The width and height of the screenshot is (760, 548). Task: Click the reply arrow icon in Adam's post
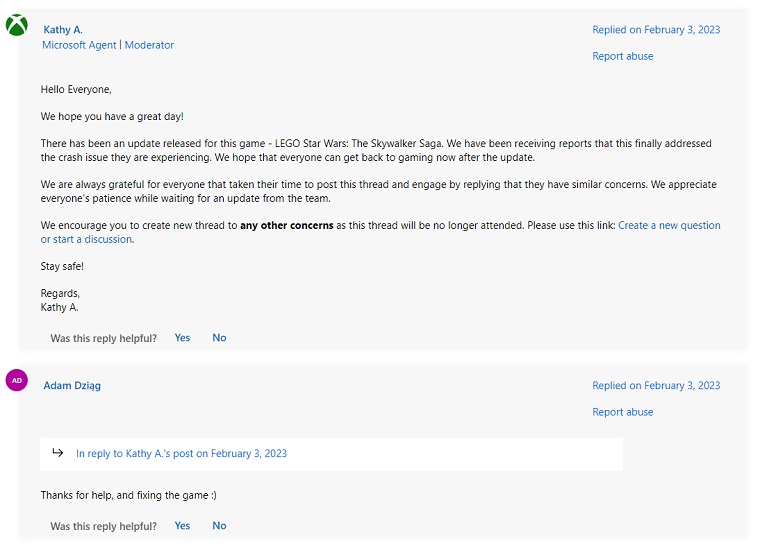pyautogui.click(x=58, y=453)
